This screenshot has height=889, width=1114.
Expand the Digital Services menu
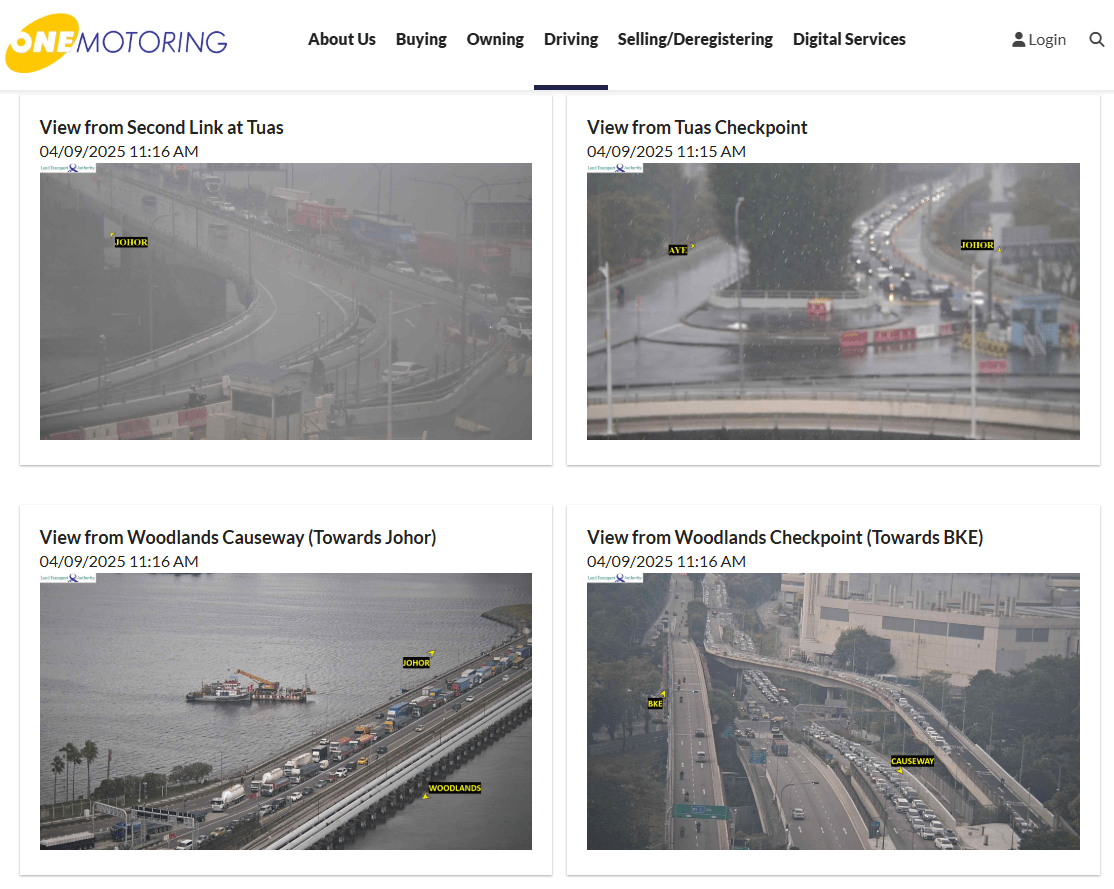pos(849,39)
